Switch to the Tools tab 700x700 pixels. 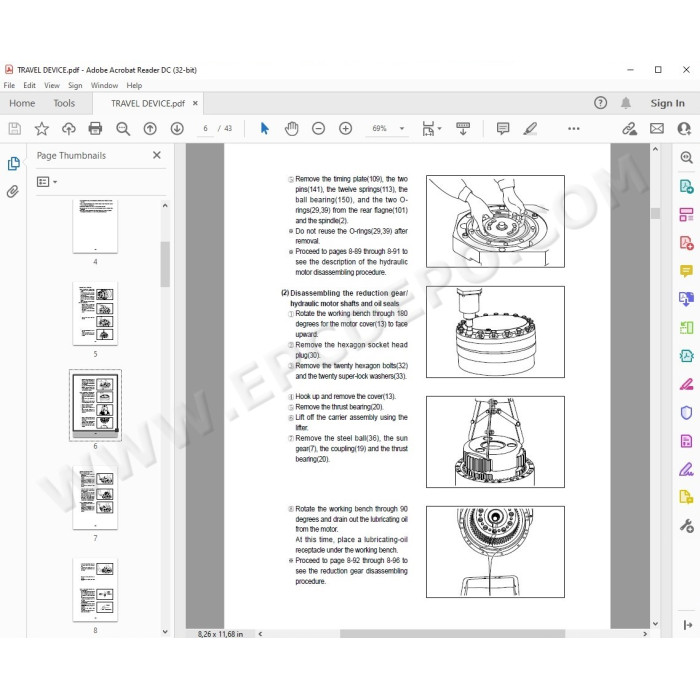tap(64, 103)
